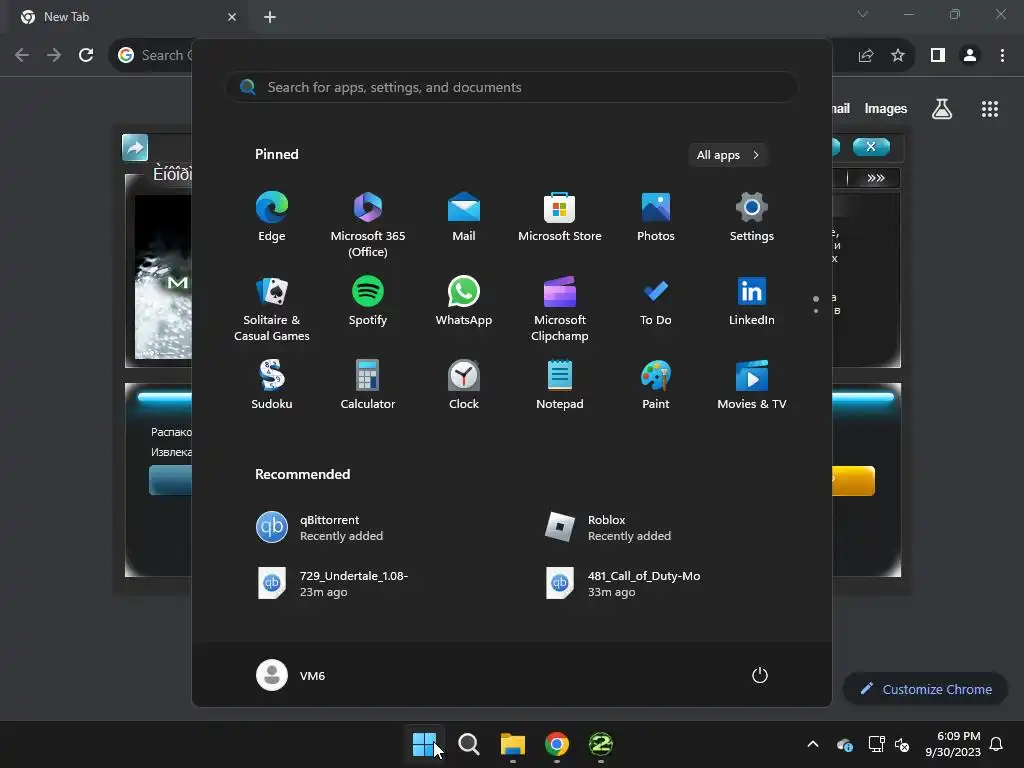Open the power options button
Viewport: 1024px width, 768px height.
coord(760,675)
